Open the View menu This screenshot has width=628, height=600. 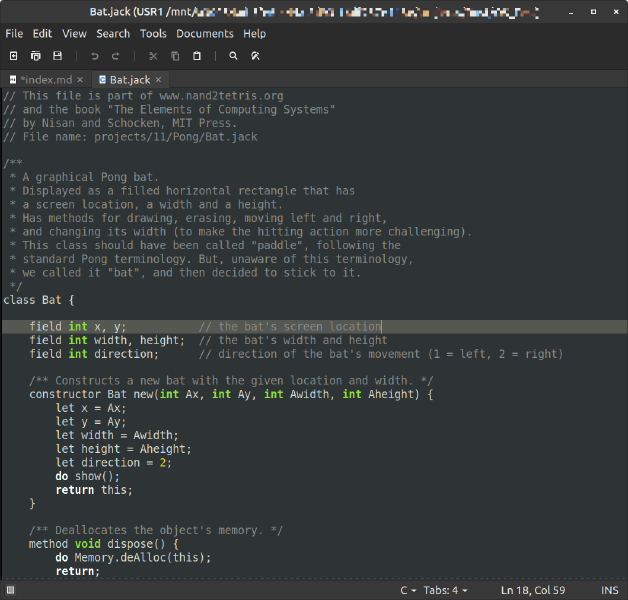click(74, 34)
